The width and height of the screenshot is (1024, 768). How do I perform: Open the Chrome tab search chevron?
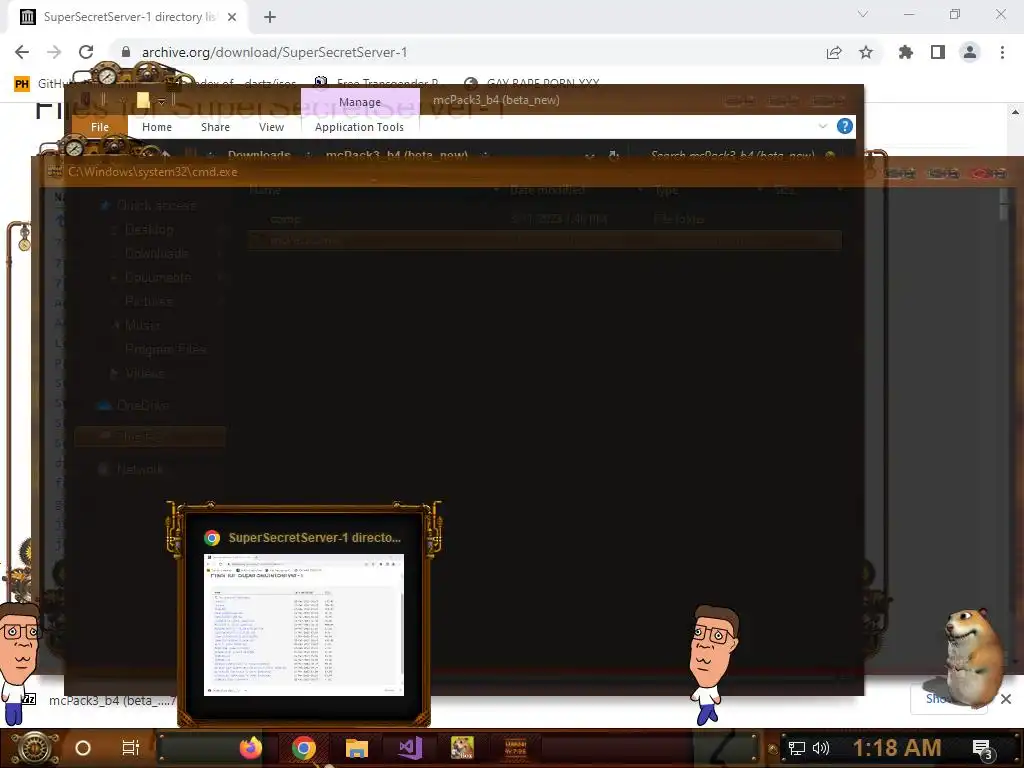click(x=863, y=14)
